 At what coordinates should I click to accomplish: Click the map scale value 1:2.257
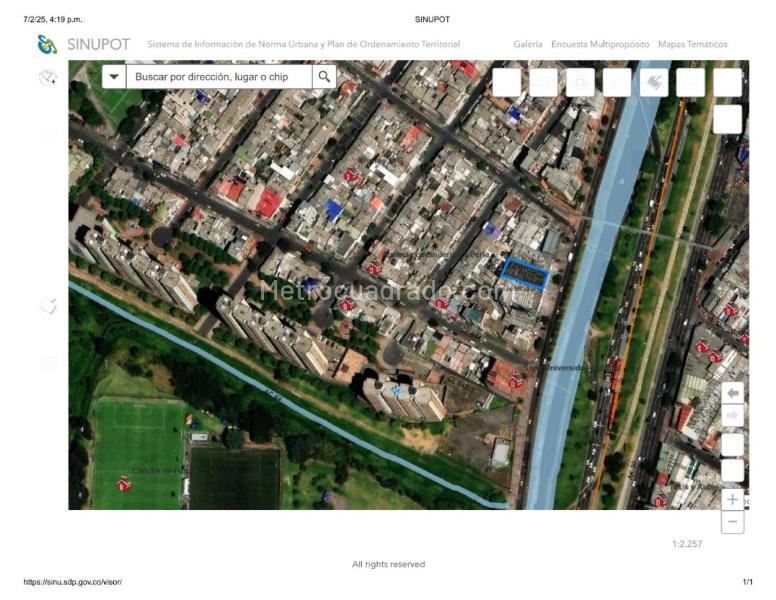[687, 544]
